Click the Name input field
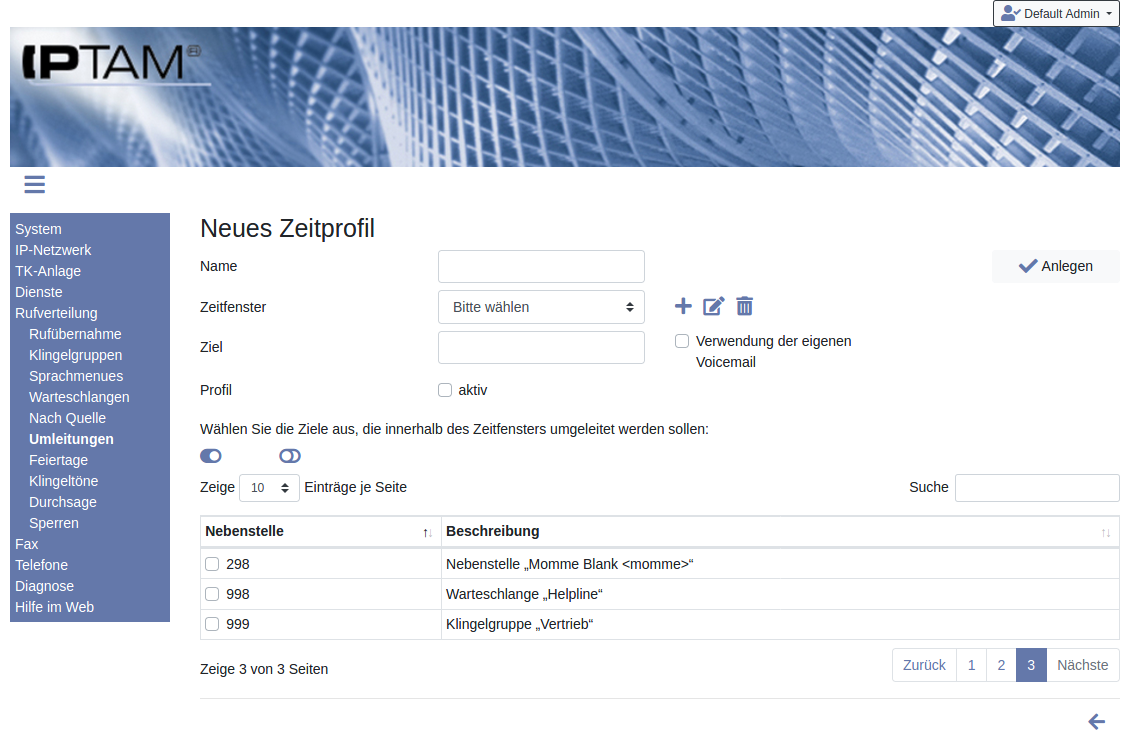The width and height of the screenshot is (1137, 737). (541, 267)
